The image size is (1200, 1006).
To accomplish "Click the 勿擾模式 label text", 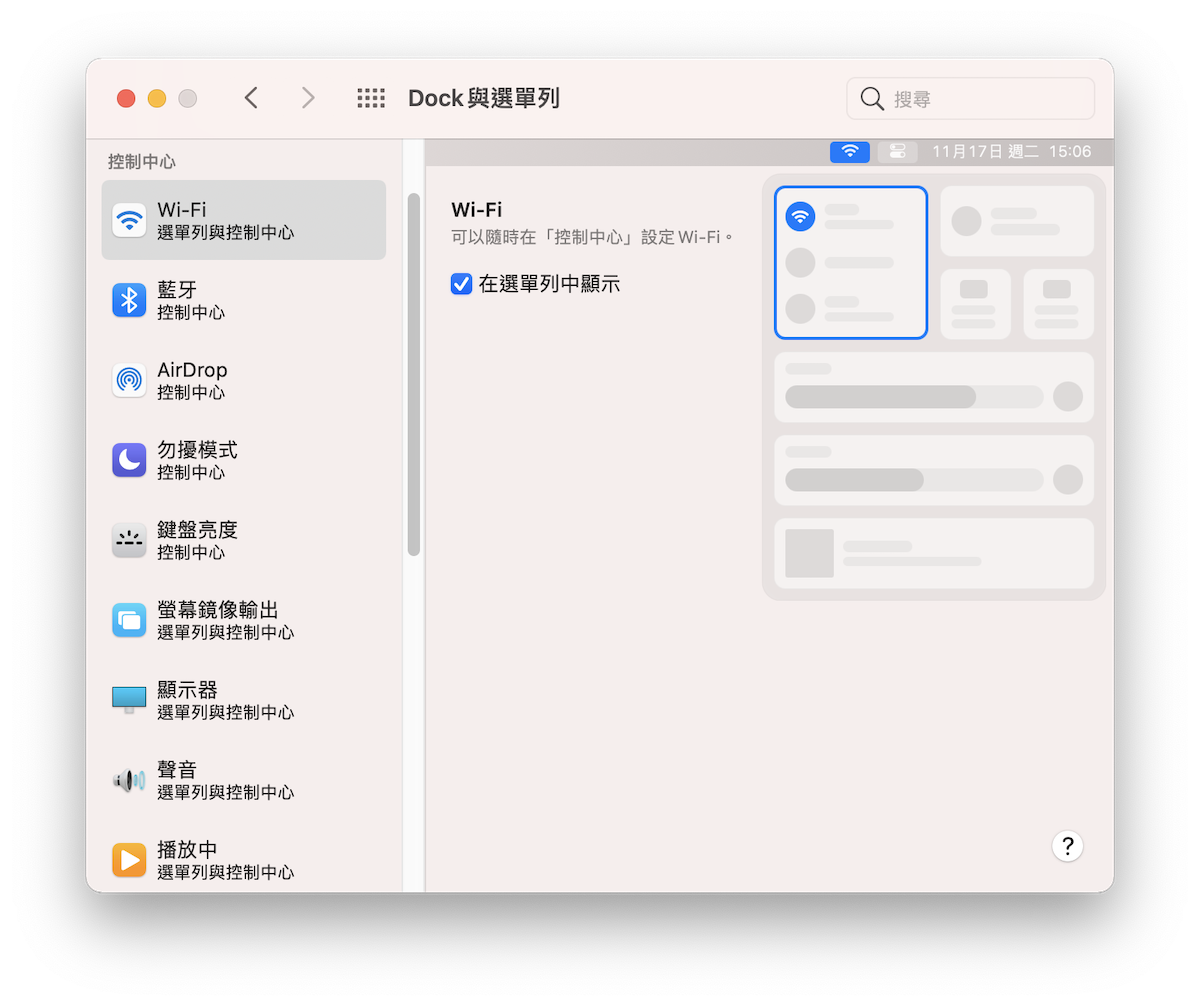I will tap(197, 450).
